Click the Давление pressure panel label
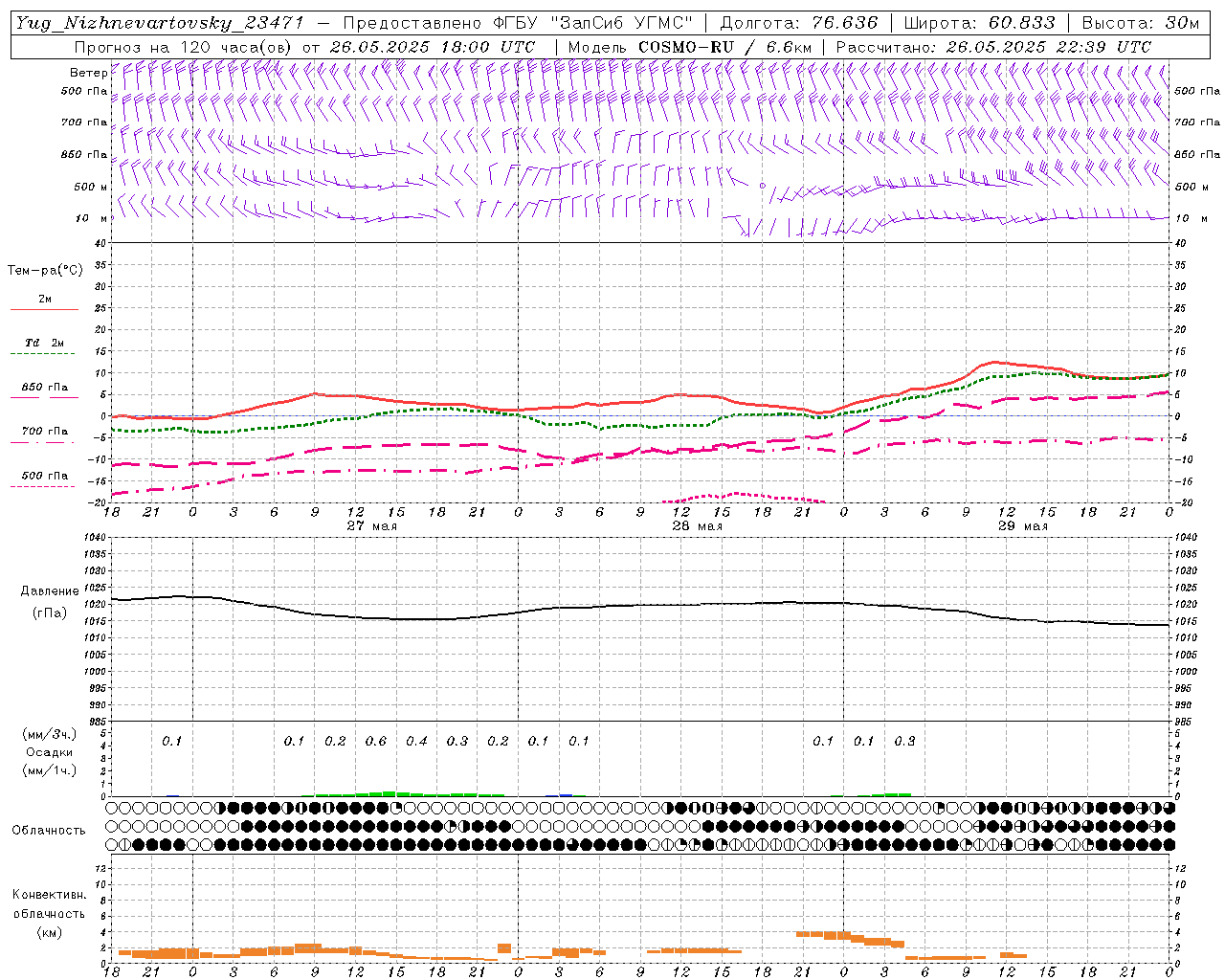 (x=50, y=591)
